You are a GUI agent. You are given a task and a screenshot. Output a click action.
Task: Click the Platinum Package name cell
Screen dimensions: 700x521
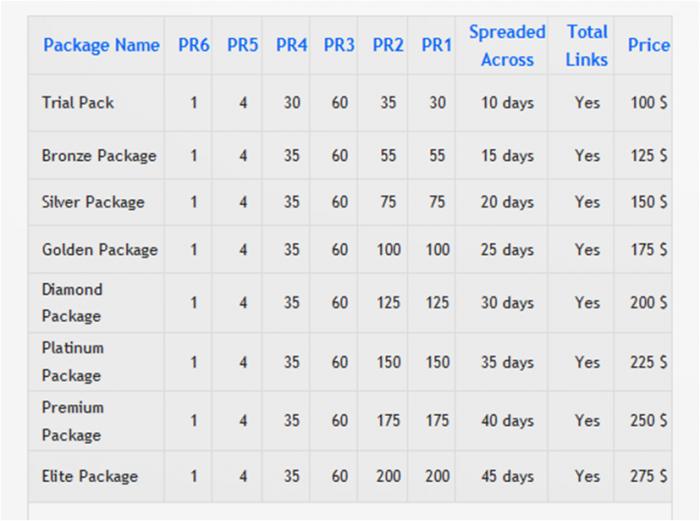point(72,361)
